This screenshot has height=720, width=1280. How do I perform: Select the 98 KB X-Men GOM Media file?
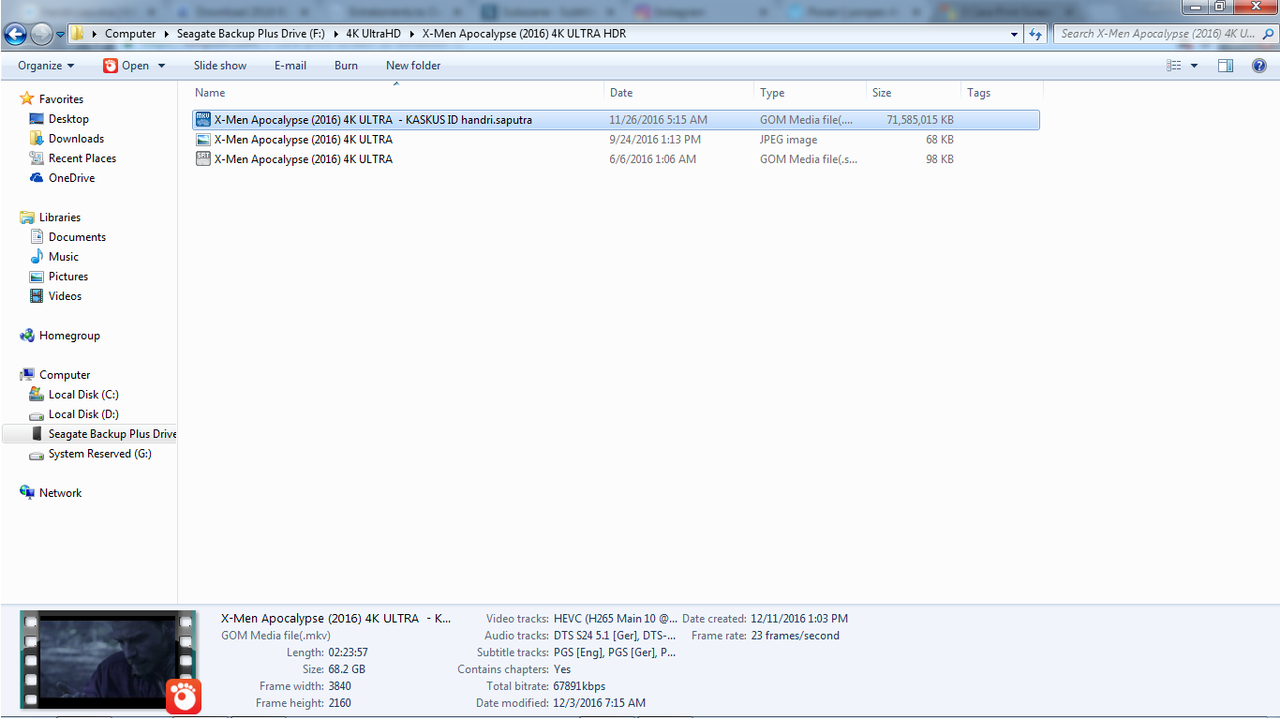[x=616, y=159]
